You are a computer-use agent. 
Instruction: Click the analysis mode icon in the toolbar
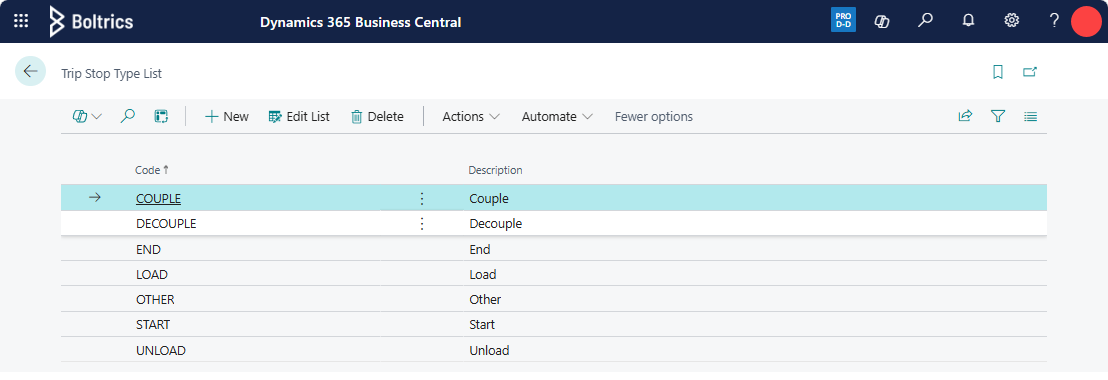(161, 117)
